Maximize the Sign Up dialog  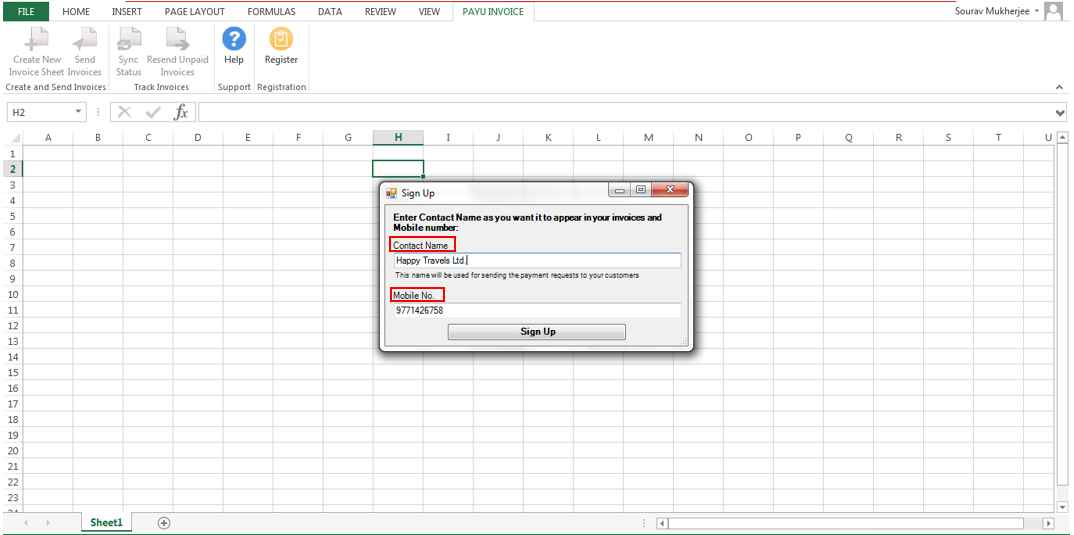pos(640,190)
